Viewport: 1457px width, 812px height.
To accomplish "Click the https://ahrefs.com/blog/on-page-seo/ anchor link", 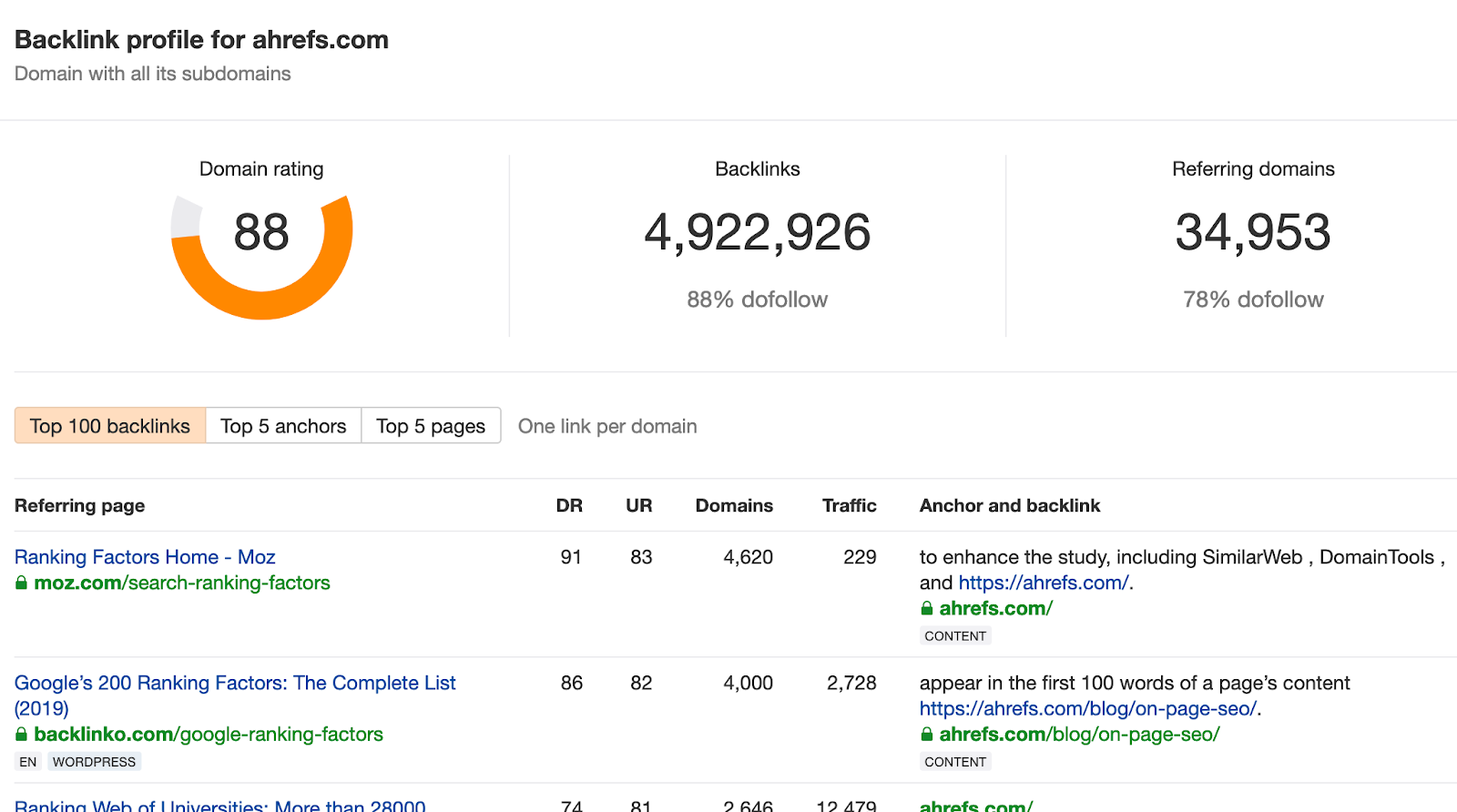I will pos(1088,708).
